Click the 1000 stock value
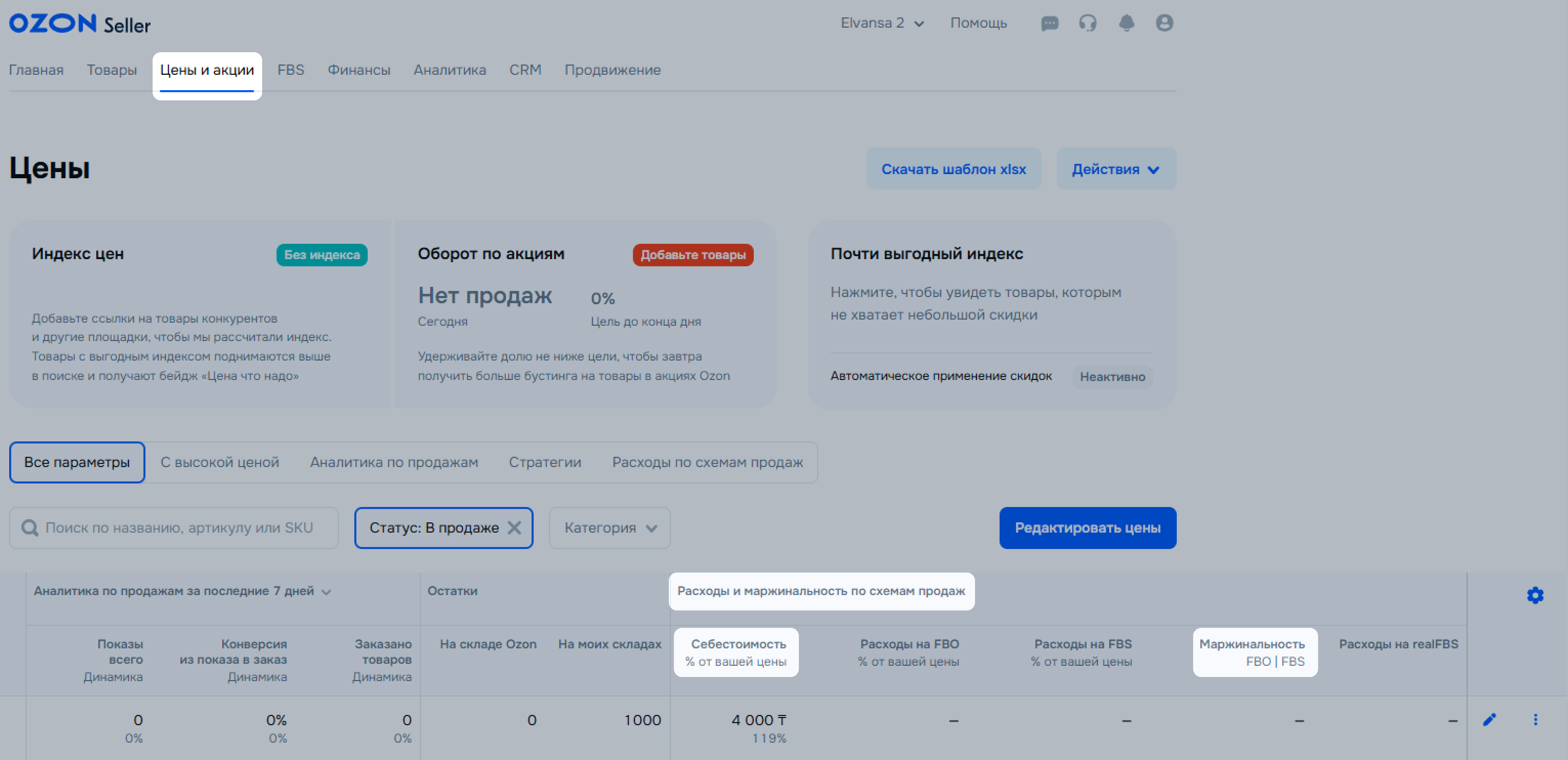 [x=642, y=721]
